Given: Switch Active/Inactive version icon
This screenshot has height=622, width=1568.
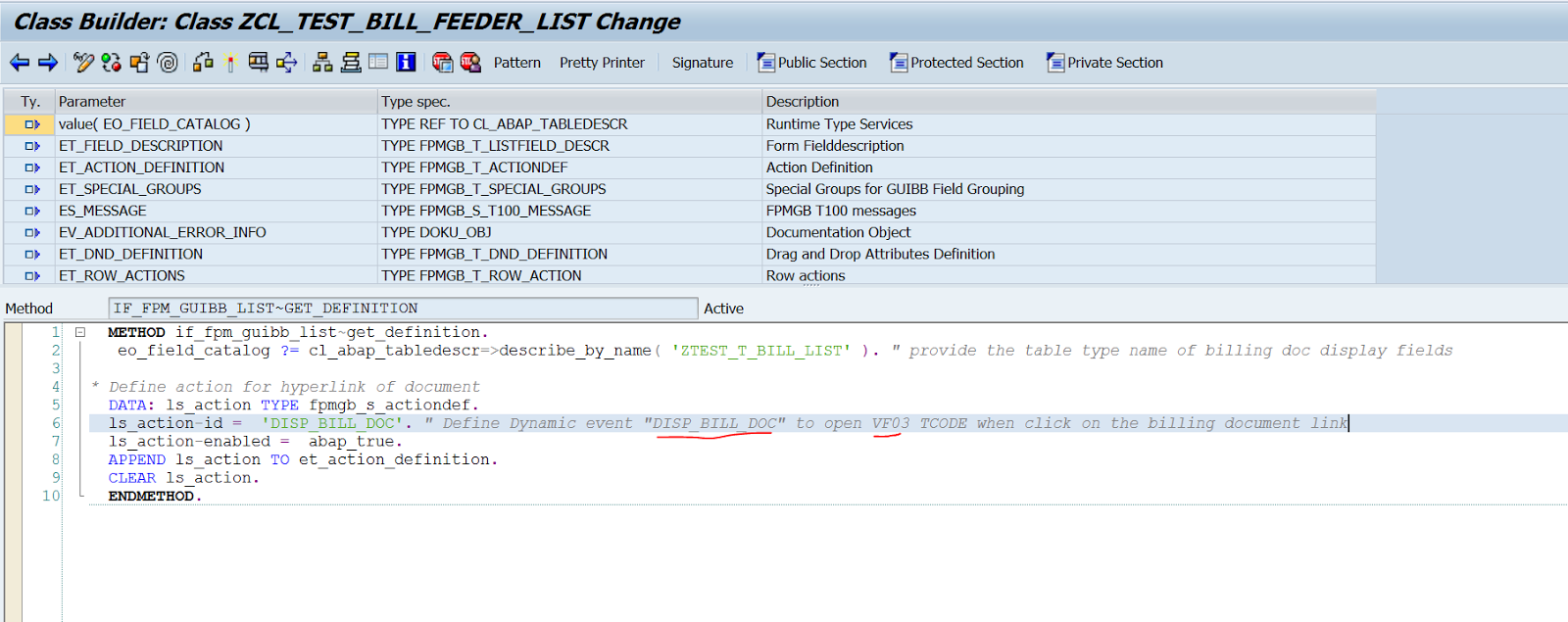Looking at the screenshot, I should coord(111,63).
